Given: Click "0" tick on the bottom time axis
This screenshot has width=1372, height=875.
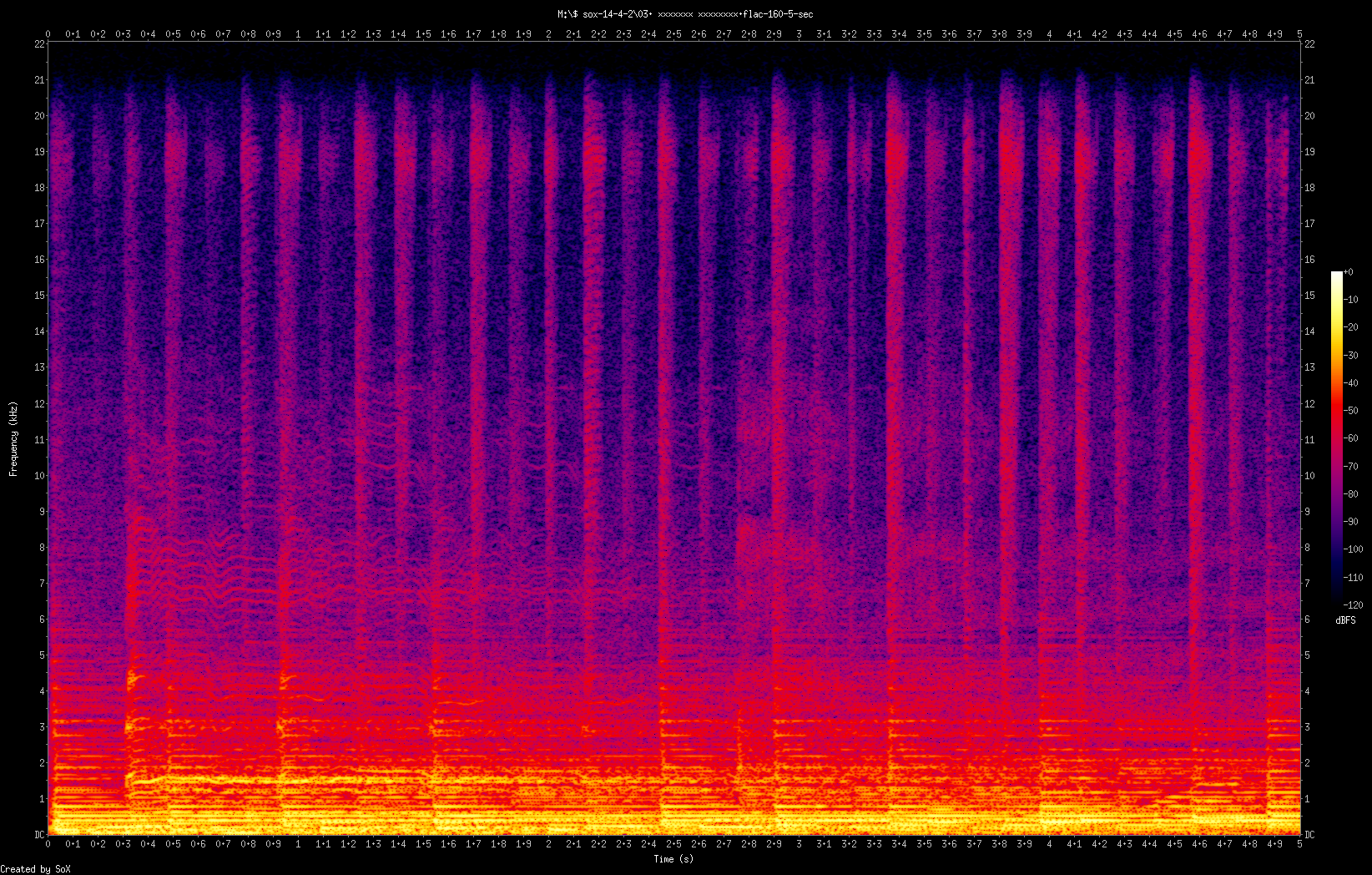Looking at the screenshot, I should coord(48,844).
